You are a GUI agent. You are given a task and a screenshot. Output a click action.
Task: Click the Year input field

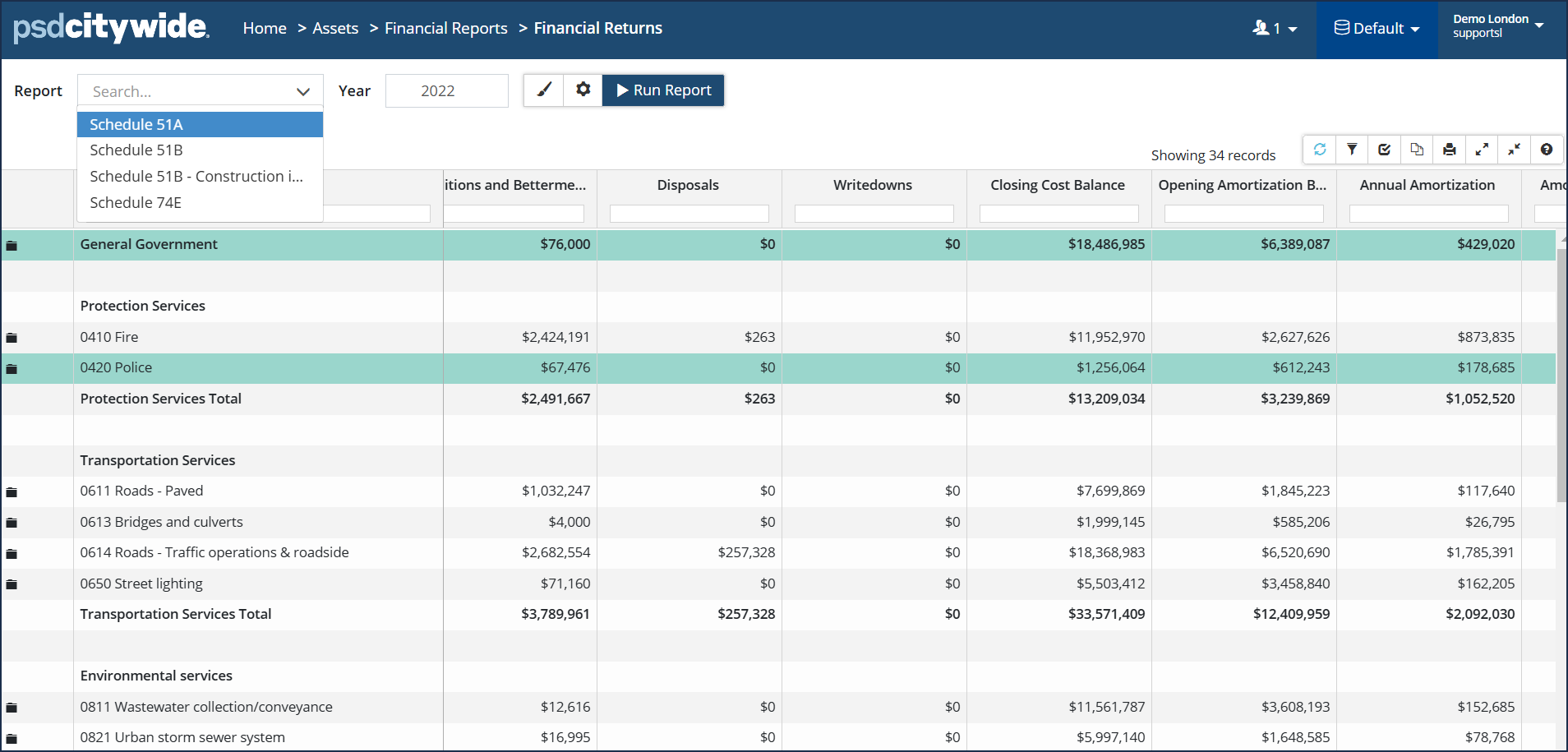click(x=446, y=91)
